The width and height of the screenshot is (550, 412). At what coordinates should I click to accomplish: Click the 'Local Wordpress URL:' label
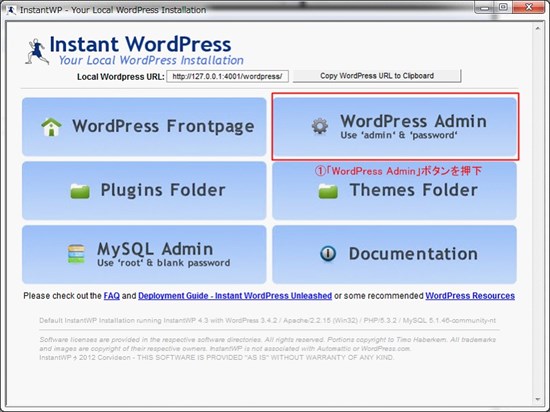click(121, 76)
